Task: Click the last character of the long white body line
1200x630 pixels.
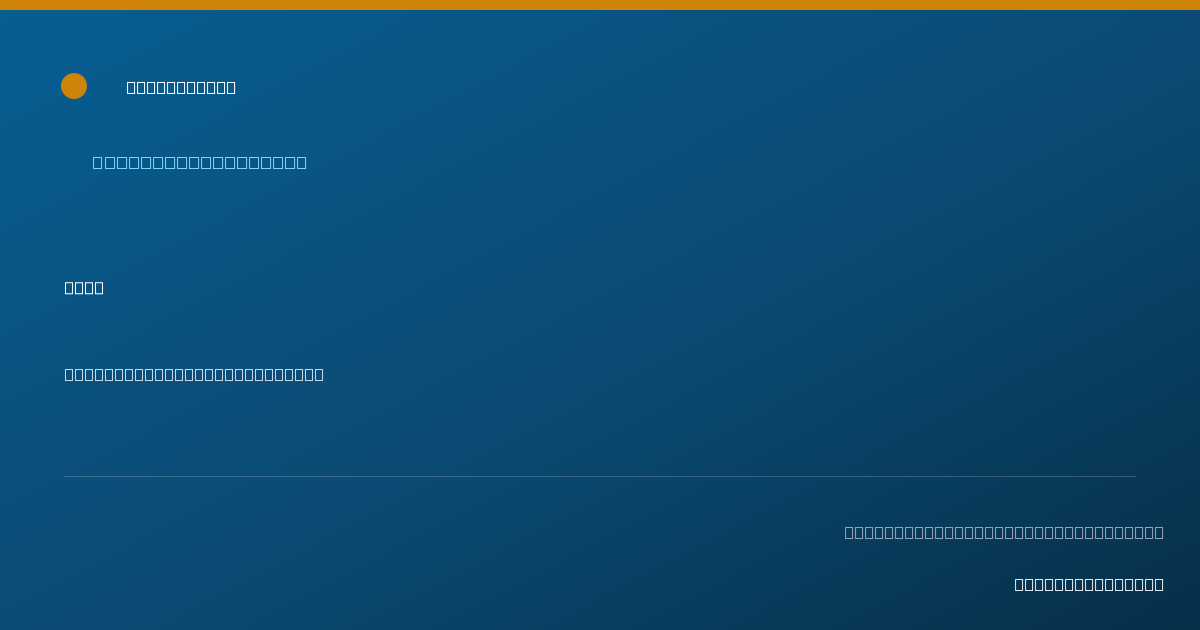Action: pos(319,374)
